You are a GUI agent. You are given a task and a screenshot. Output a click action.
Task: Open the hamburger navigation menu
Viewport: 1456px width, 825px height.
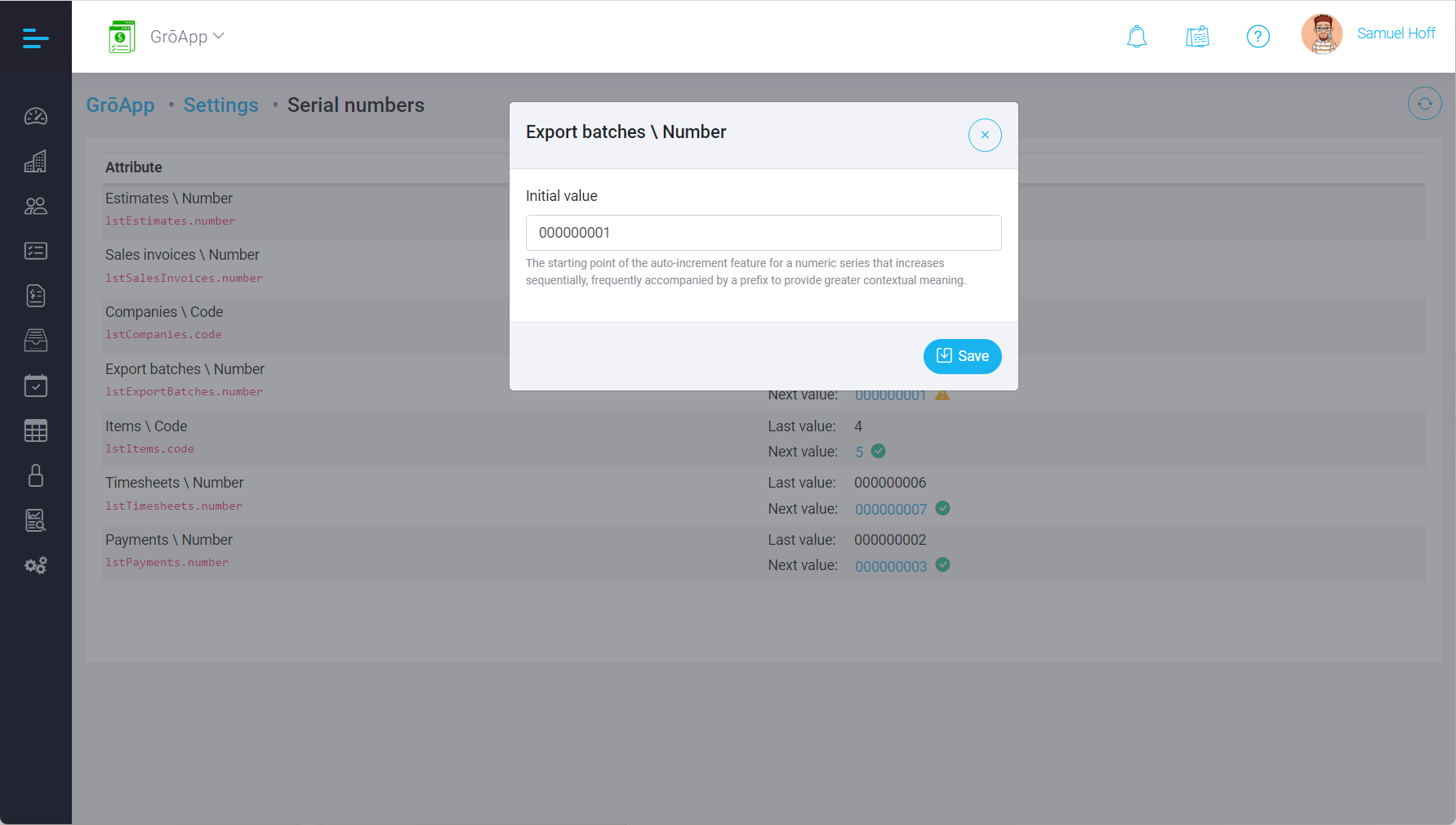(35, 38)
